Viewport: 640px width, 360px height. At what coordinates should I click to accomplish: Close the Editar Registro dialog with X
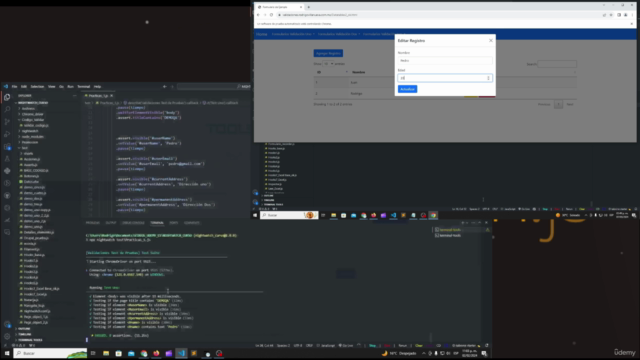pyautogui.click(x=491, y=40)
